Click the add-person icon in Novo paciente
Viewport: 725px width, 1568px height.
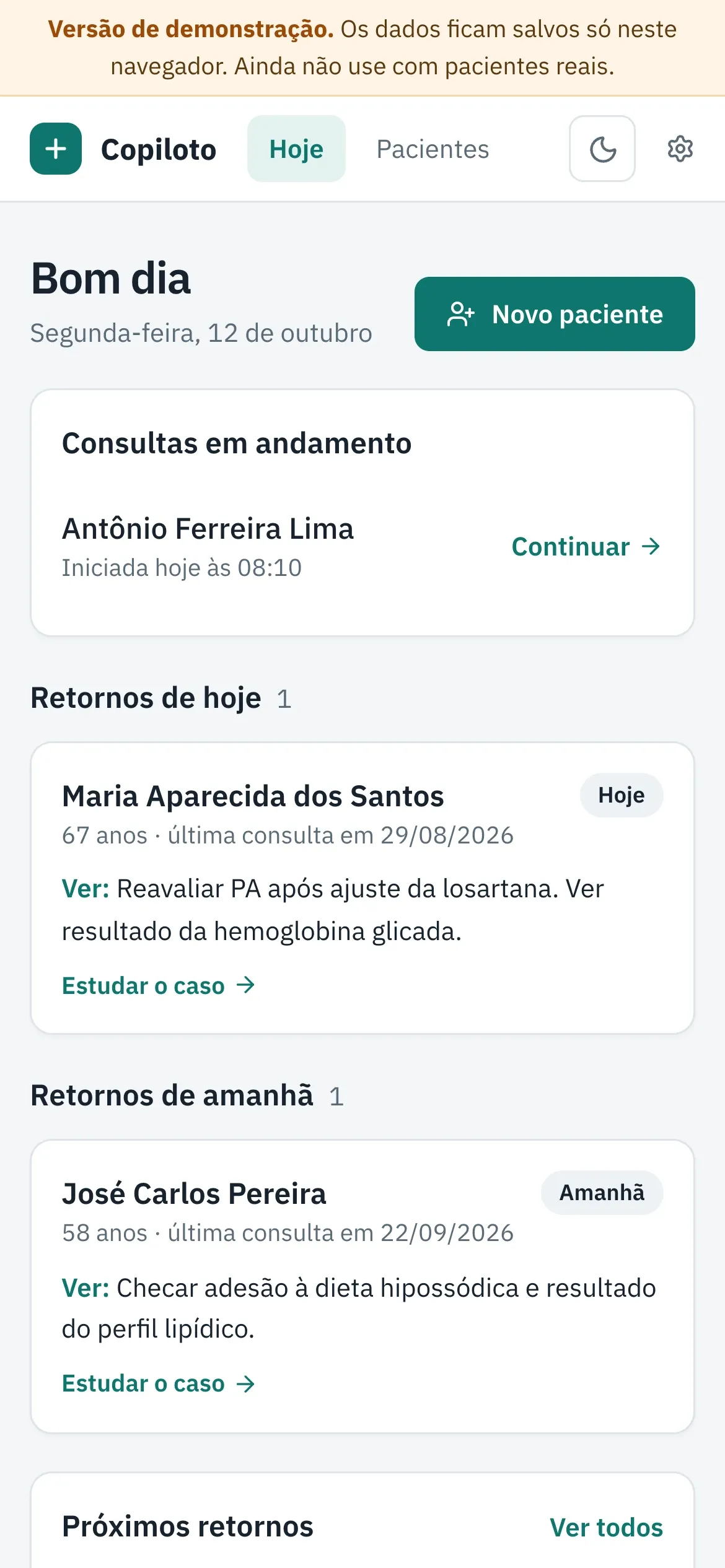pos(460,314)
